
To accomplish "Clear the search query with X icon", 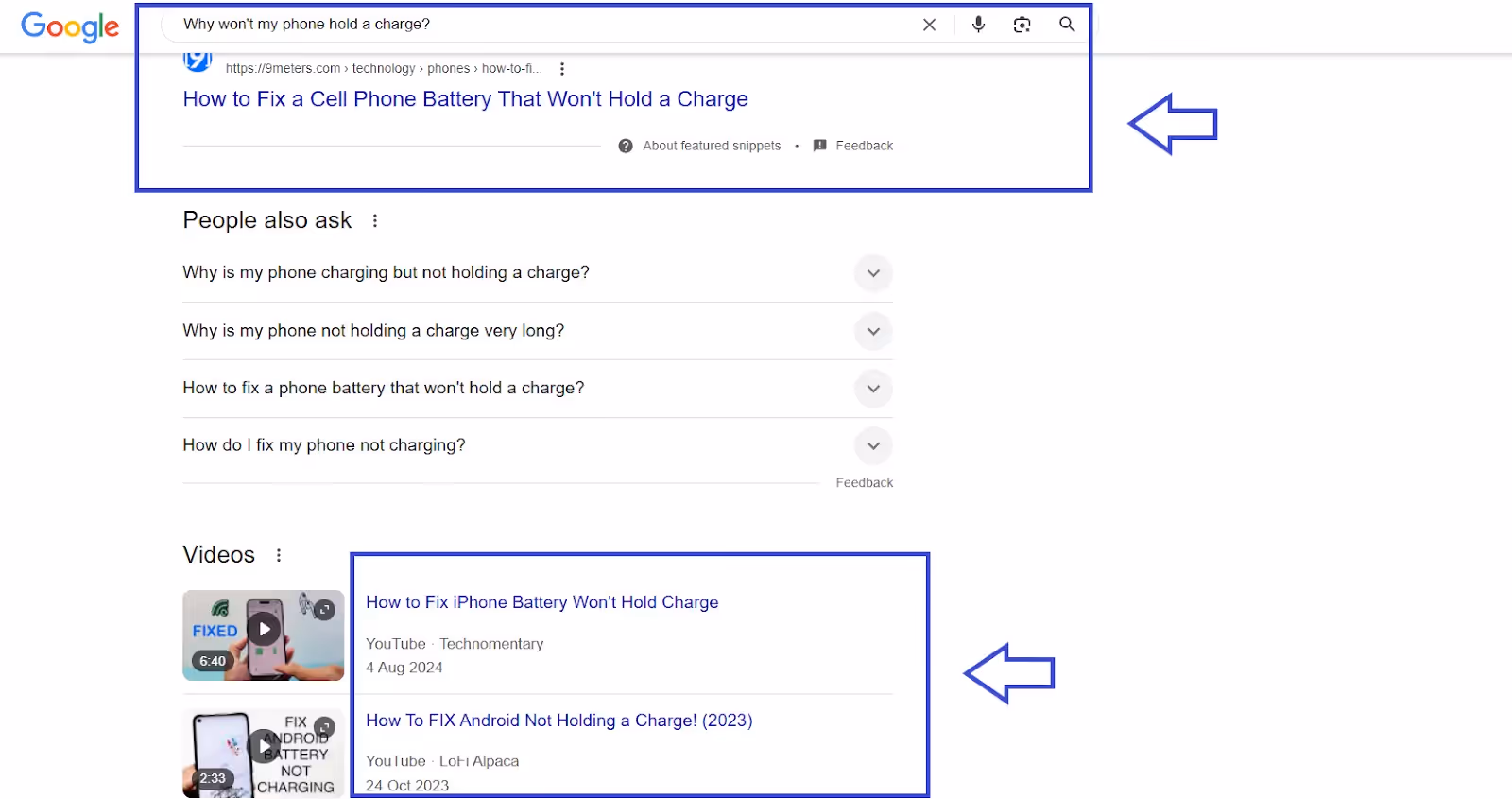I will click(929, 25).
